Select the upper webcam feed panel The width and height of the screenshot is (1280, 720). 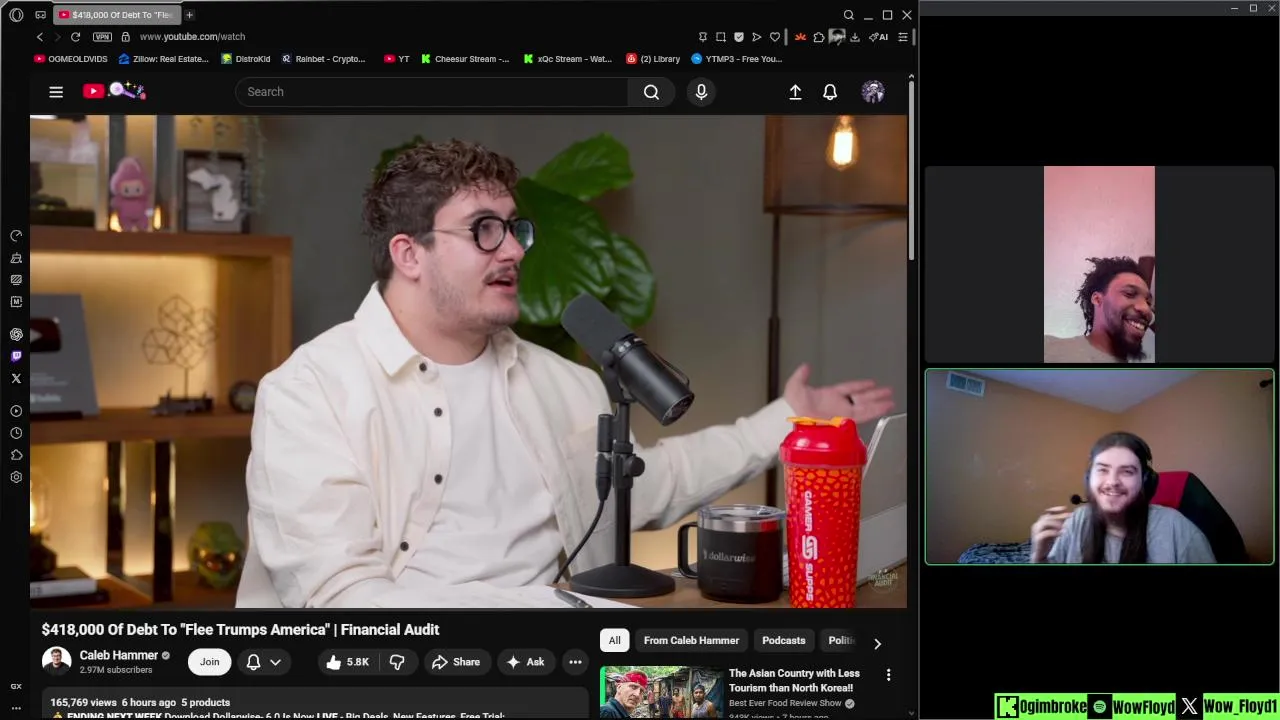pyautogui.click(x=1099, y=264)
